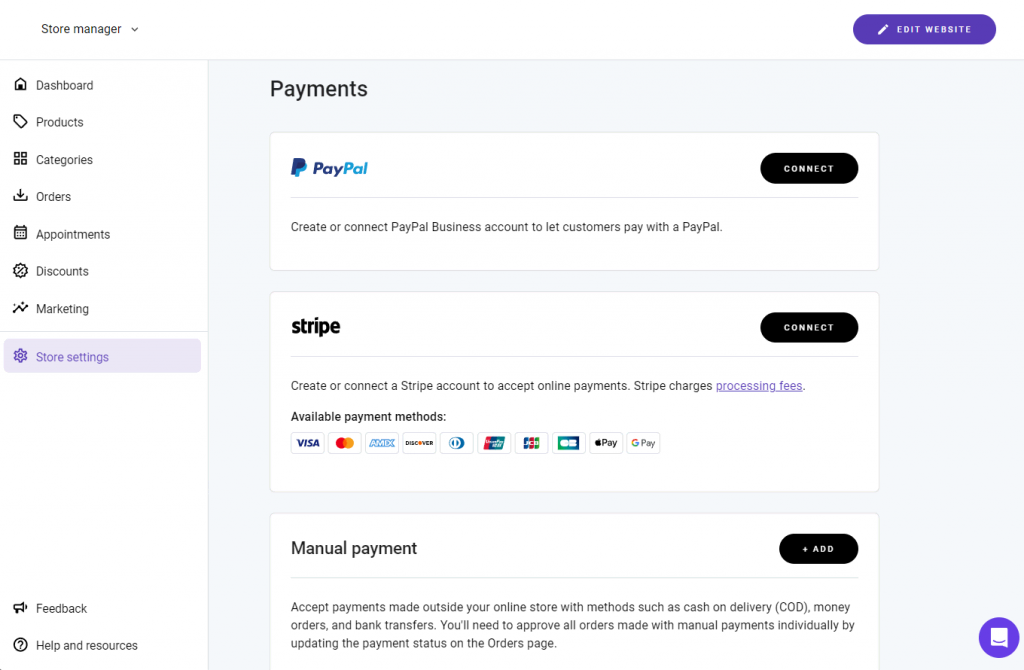
Task: Connect the Stripe account
Action: 808,327
